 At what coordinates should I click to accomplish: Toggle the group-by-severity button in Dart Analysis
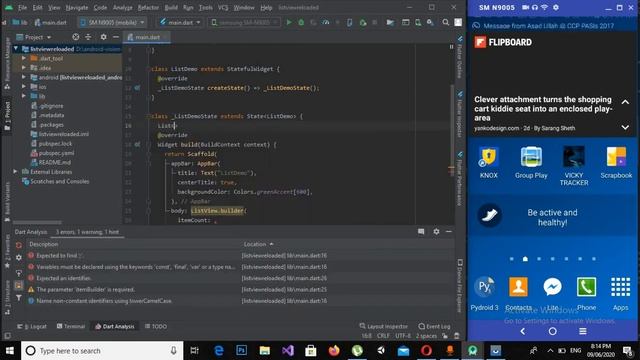(19, 285)
